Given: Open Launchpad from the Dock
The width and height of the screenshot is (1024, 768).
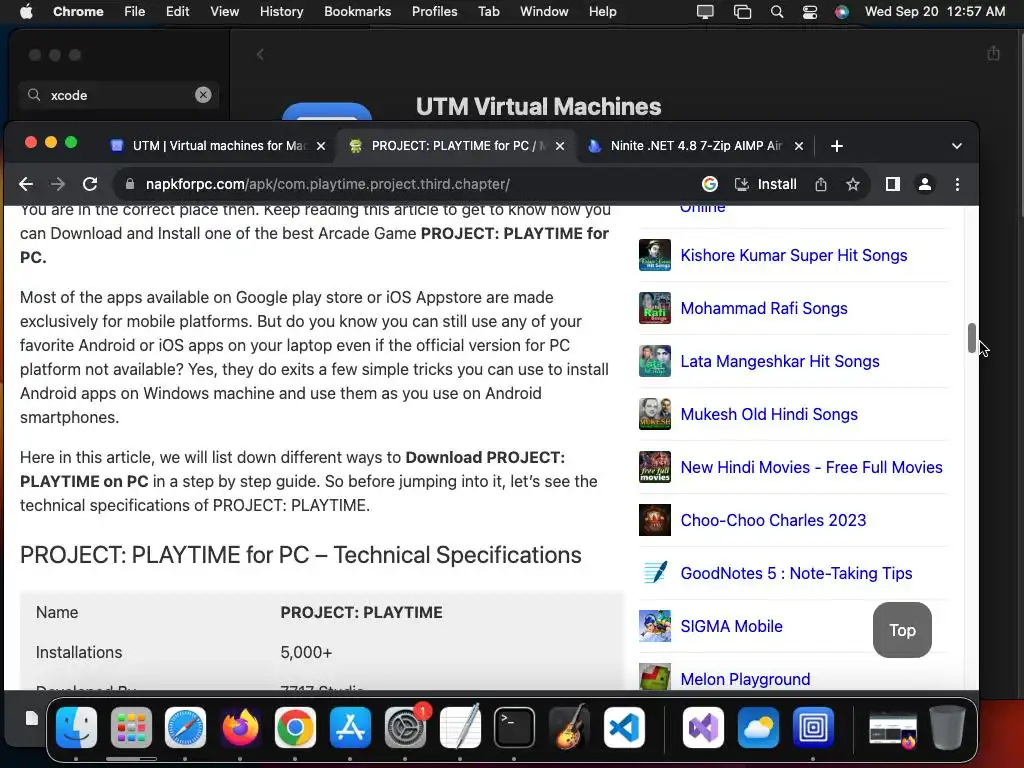Looking at the screenshot, I should pos(131,728).
